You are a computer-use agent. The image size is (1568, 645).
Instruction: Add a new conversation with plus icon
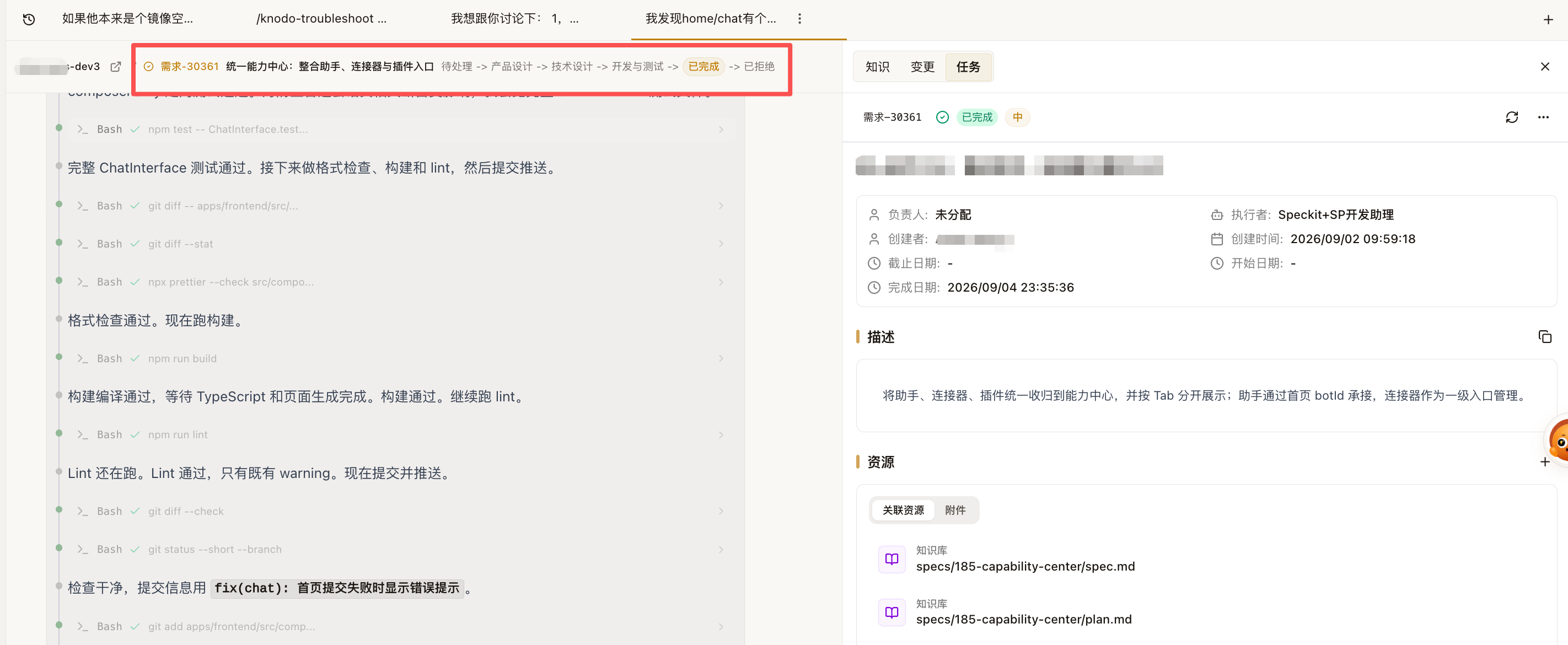pyautogui.click(x=1548, y=19)
